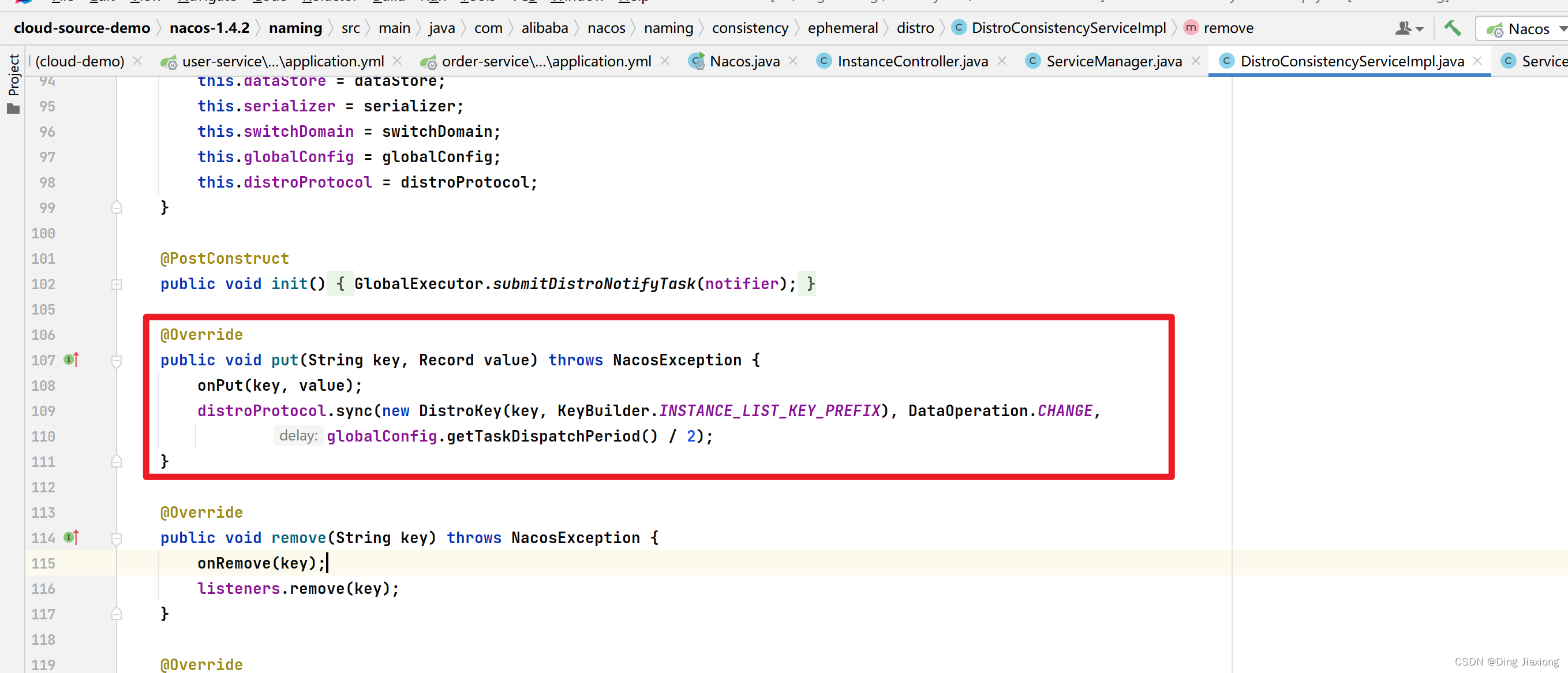This screenshot has height=673, width=1568.
Task: Close the cloud-demo tab
Action: pos(137,61)
